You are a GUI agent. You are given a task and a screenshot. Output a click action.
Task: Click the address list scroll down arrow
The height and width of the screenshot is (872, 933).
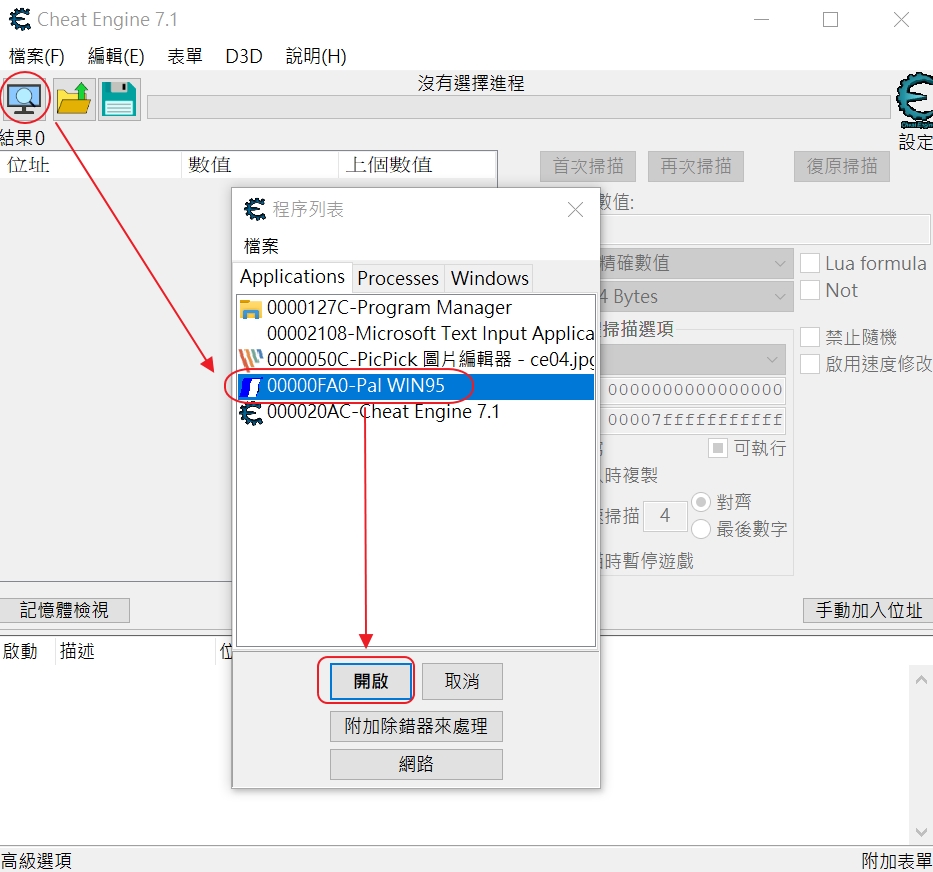pyautogui.click(x=921, y=832)
